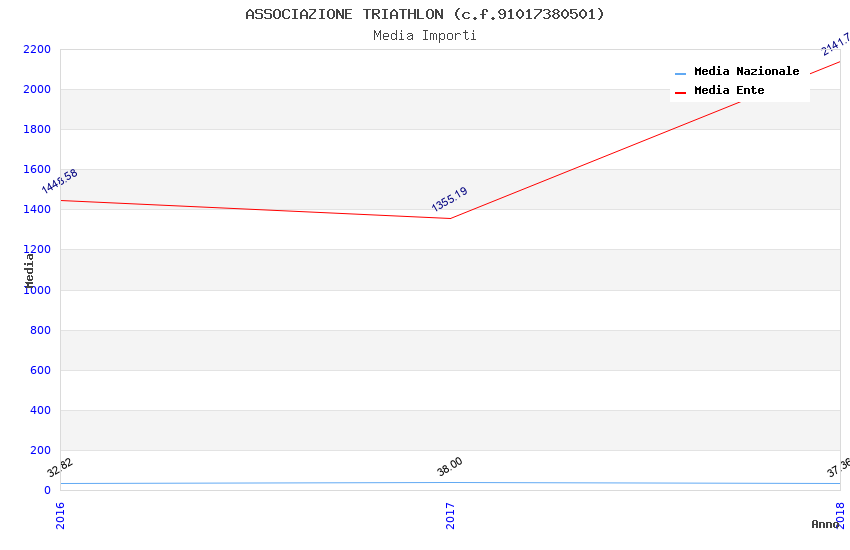Click the 2141.7 data label
Screen dimensions: 850x550
point(835,44)
